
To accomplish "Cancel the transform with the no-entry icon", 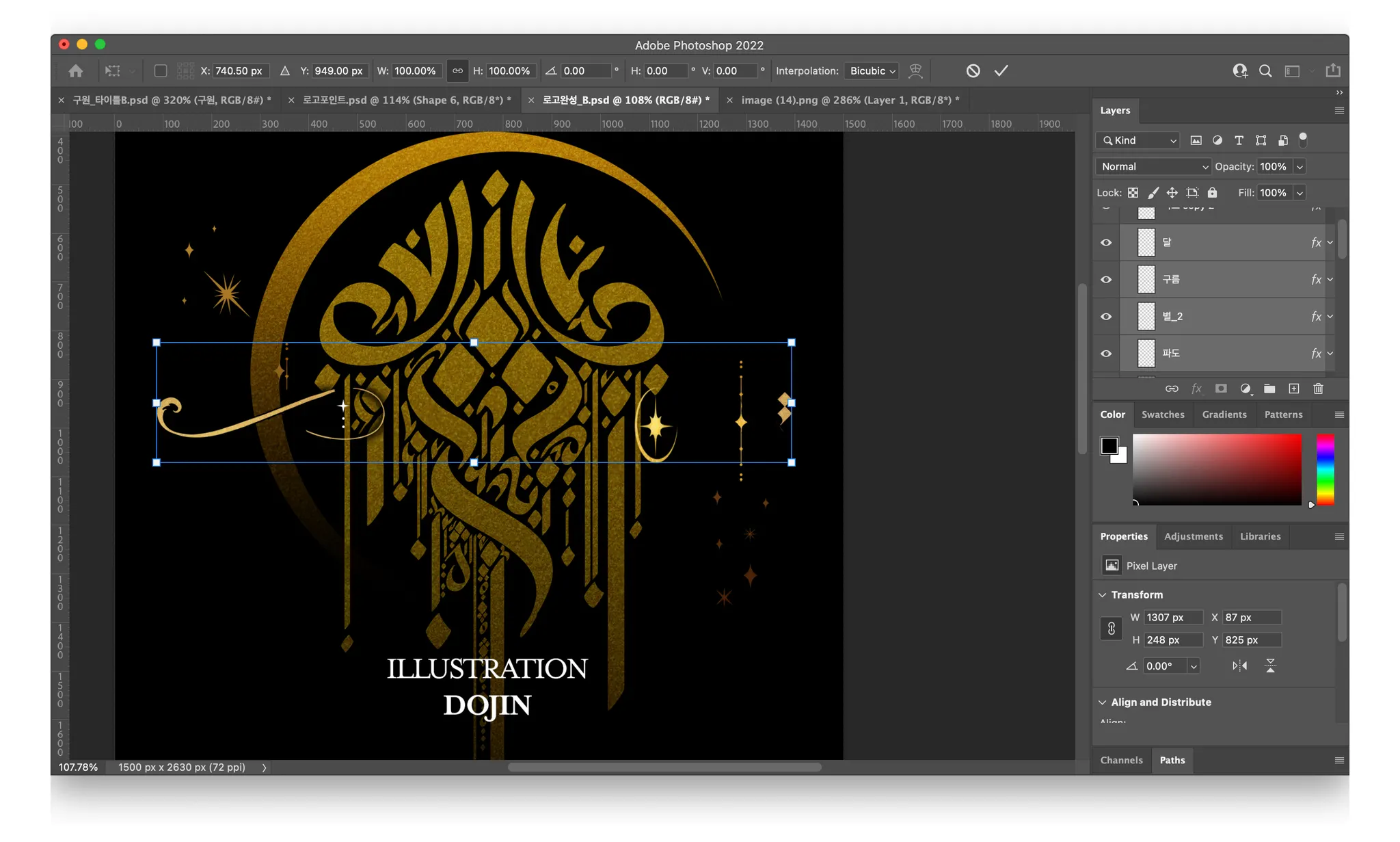I will click(x=973, y=70).
